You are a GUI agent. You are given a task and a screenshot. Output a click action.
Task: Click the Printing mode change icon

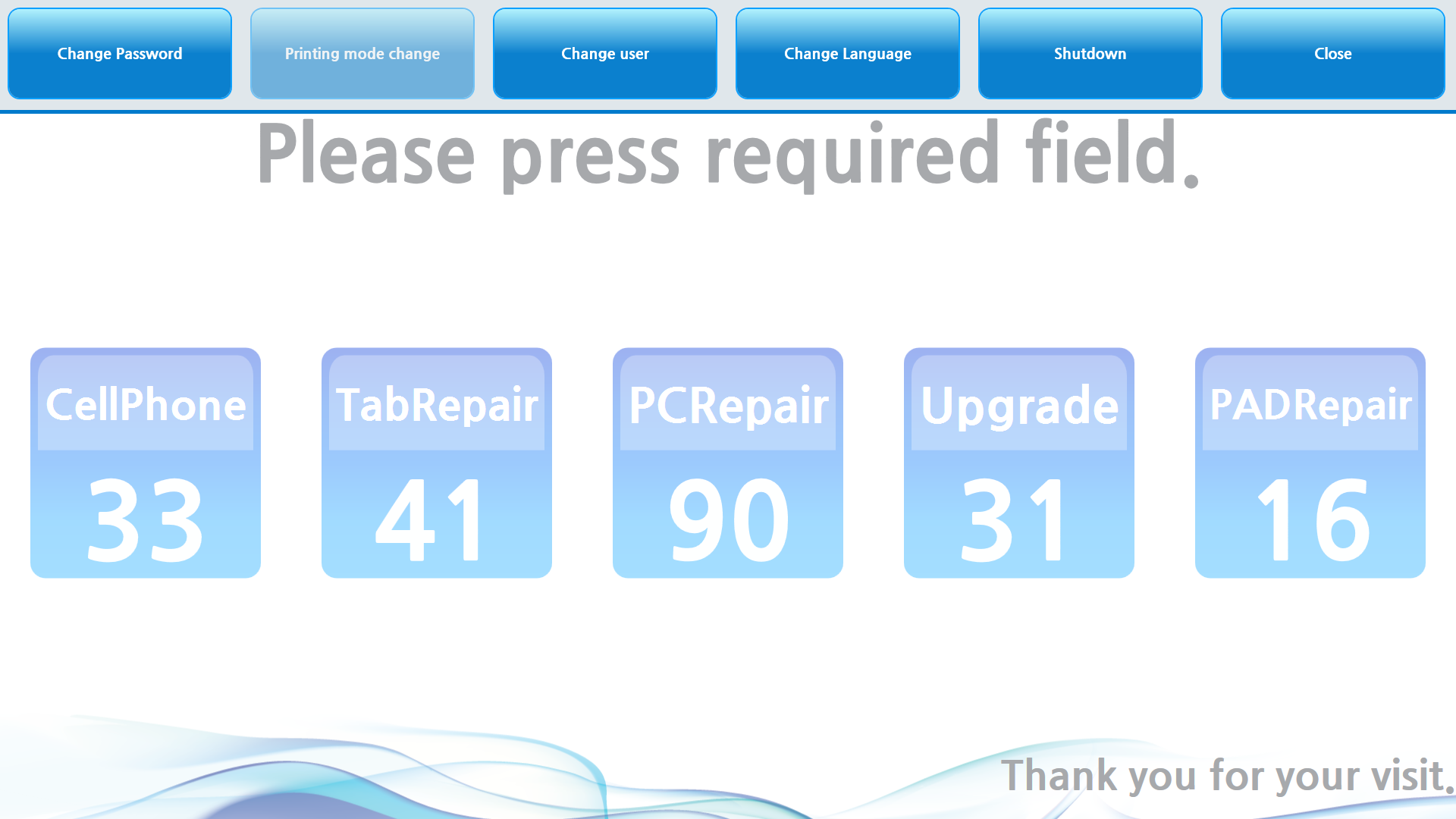[x=362, y=54]
